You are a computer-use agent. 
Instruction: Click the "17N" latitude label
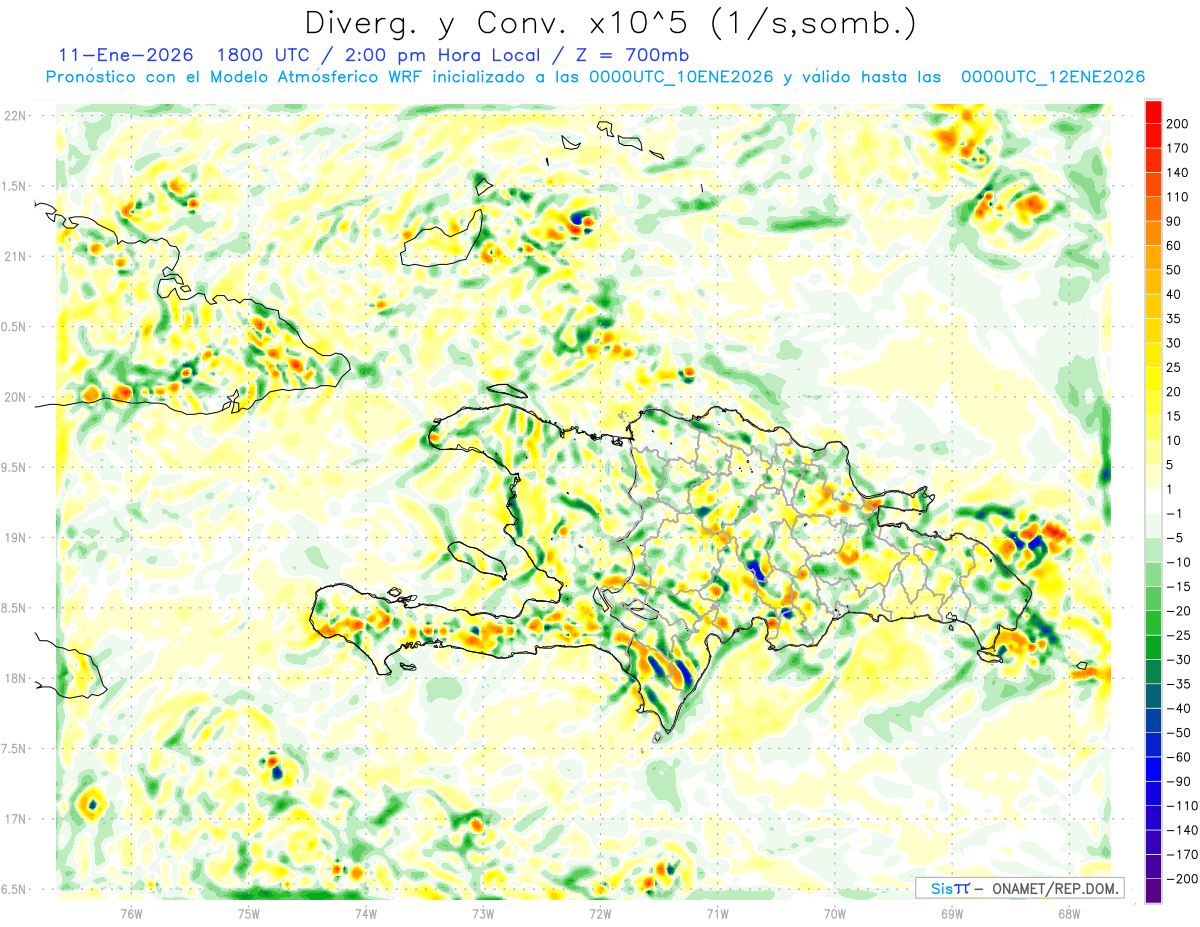point(15,819)
